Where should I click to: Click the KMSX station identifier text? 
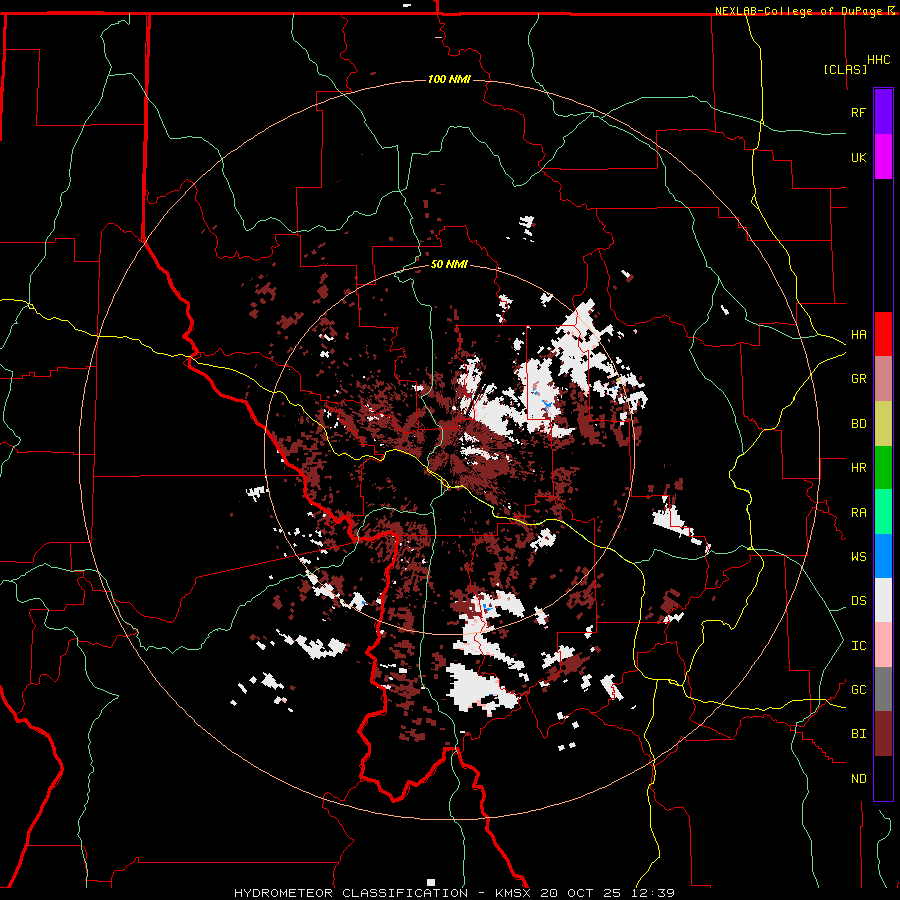click(514, 893)
